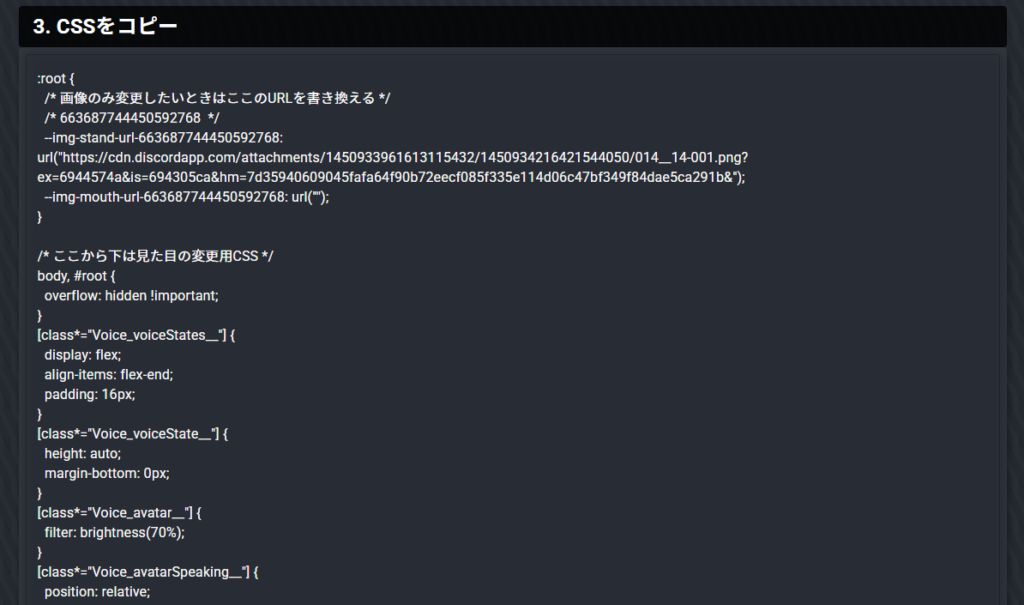Click the "body, #root {" selector line
This screenshot has width=1024, height=605.
coord(77,276)
